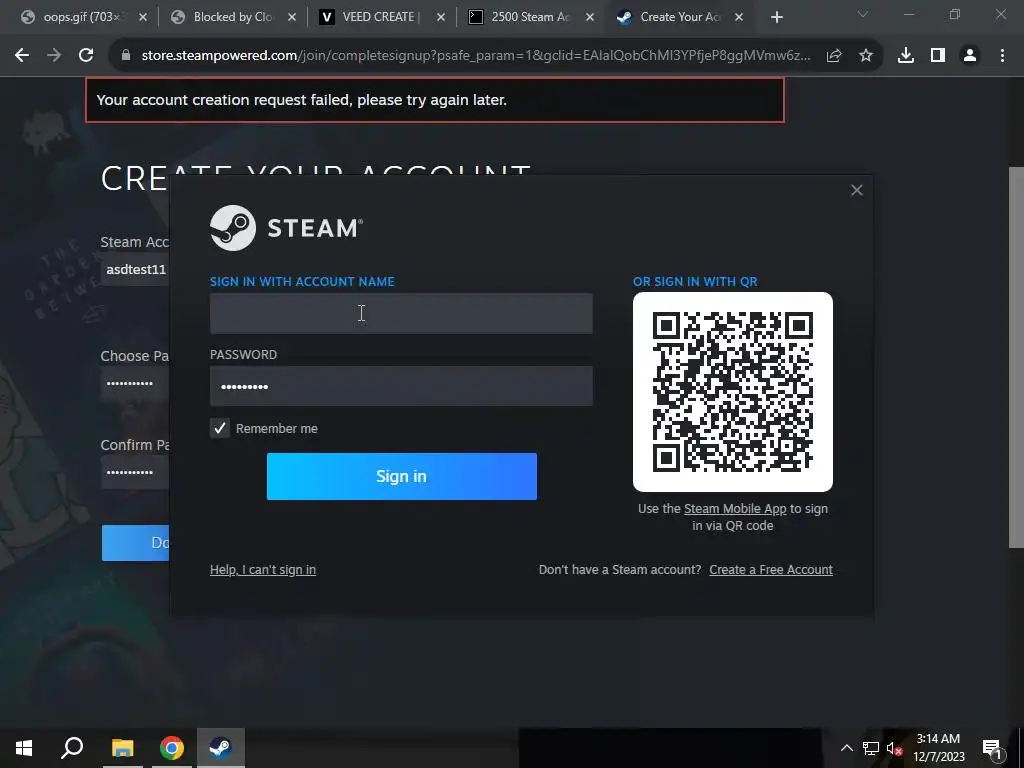This screenshot has width=1024, height=768.
Task: Open the Steam Mobile App link
Action: 735,509
